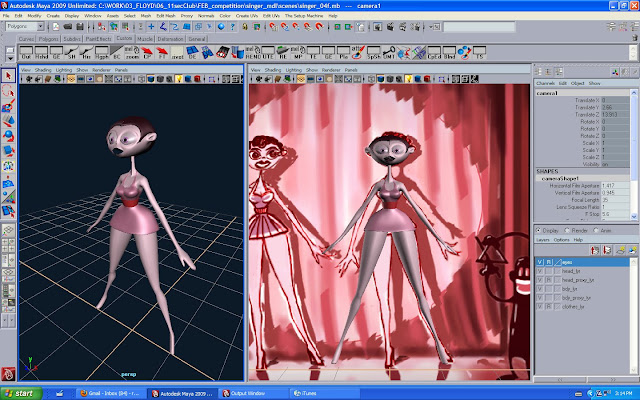The height and width of the screenshot is (400, 640).
Task: Click the Focal Length value field
Action: tap(615, 200)
